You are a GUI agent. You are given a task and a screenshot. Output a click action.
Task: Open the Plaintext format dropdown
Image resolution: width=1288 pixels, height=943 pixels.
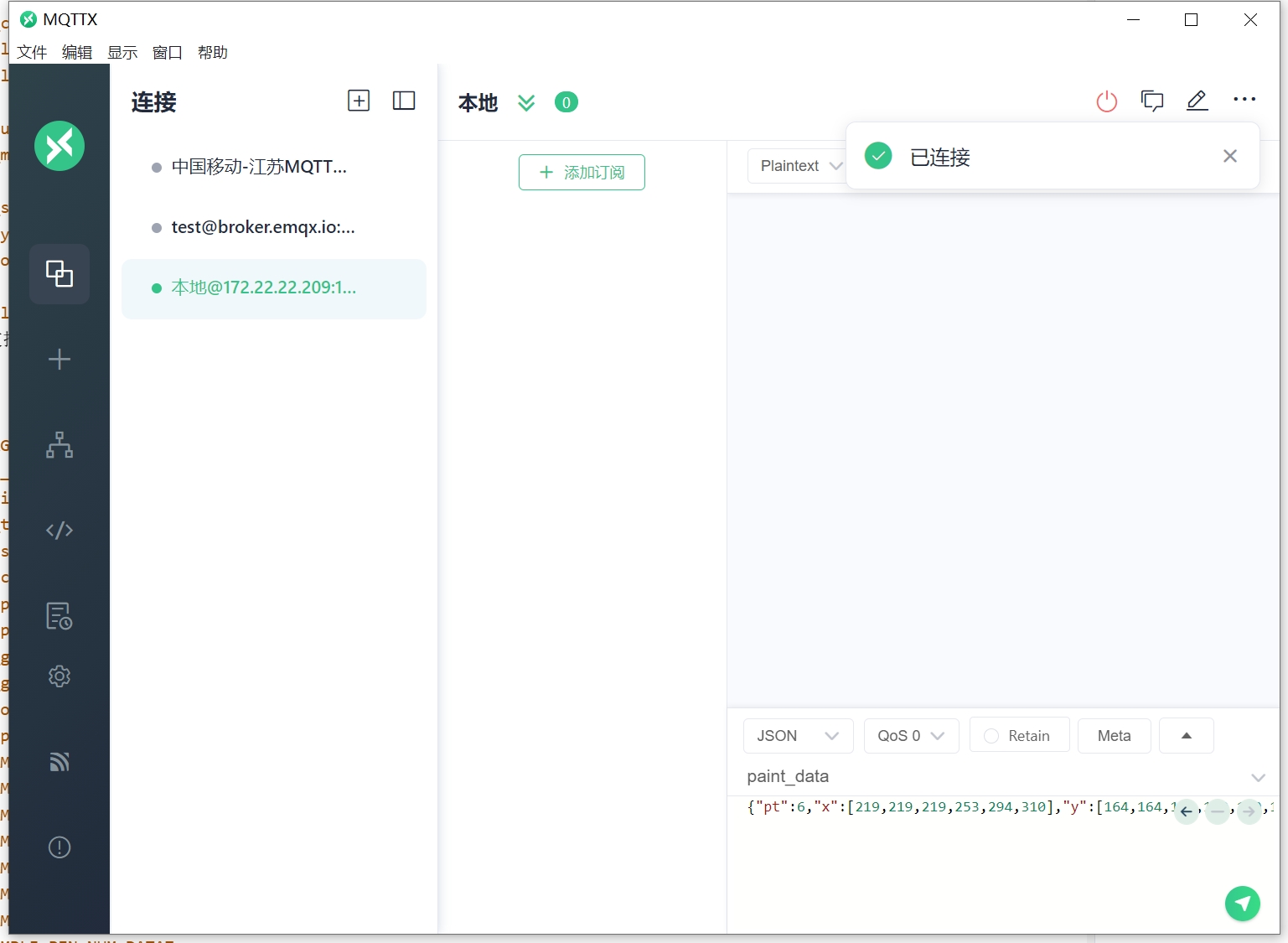(798, 166)
